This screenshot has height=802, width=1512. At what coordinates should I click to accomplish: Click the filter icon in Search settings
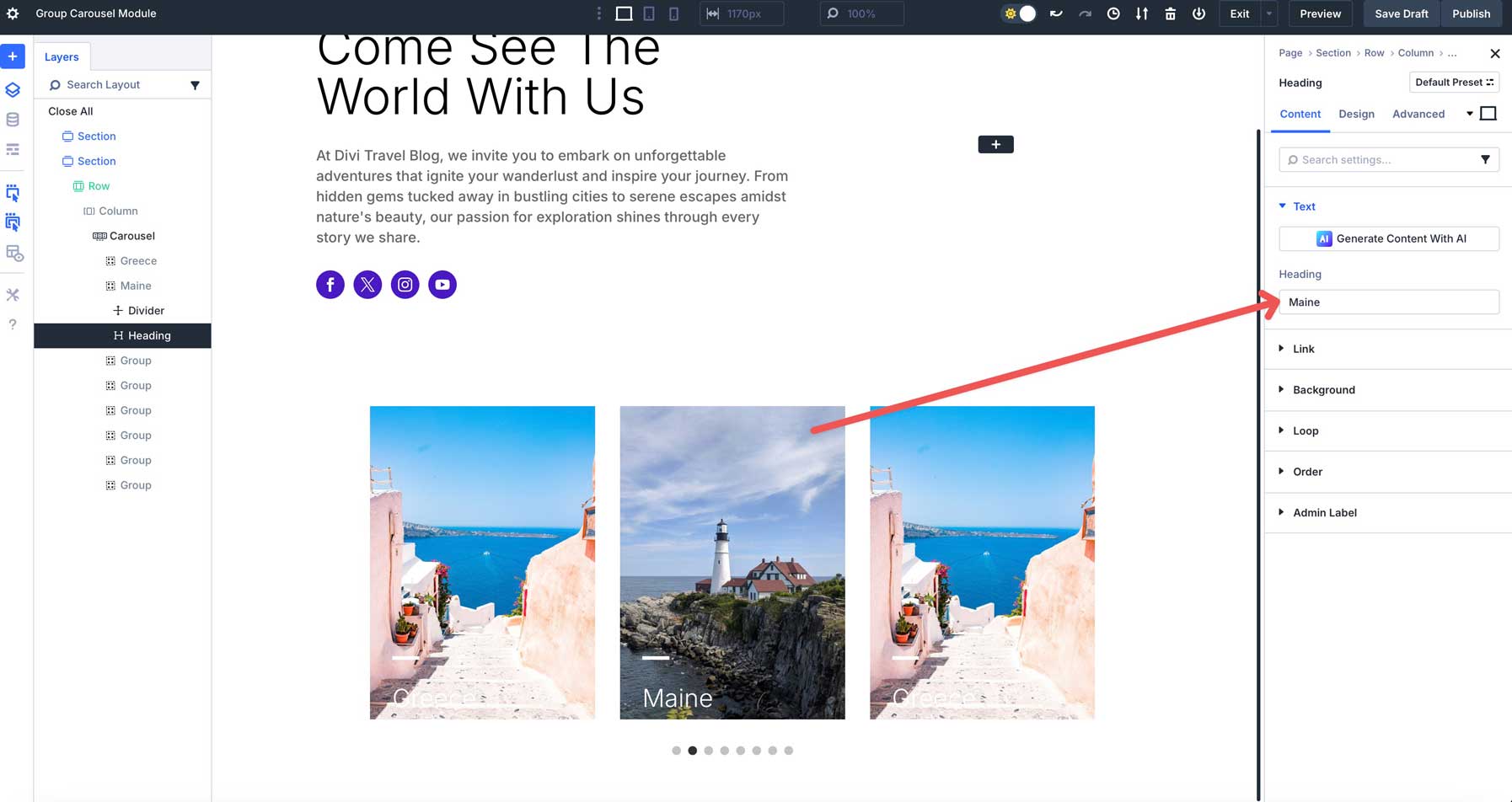tap(1485, 159)
